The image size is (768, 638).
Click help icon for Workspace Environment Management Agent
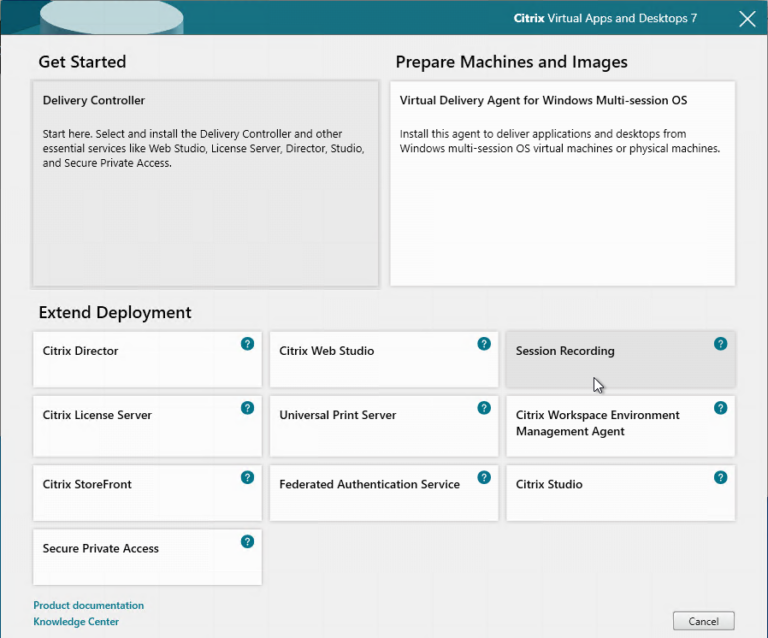pyautogui.click(x=720, y=408)
